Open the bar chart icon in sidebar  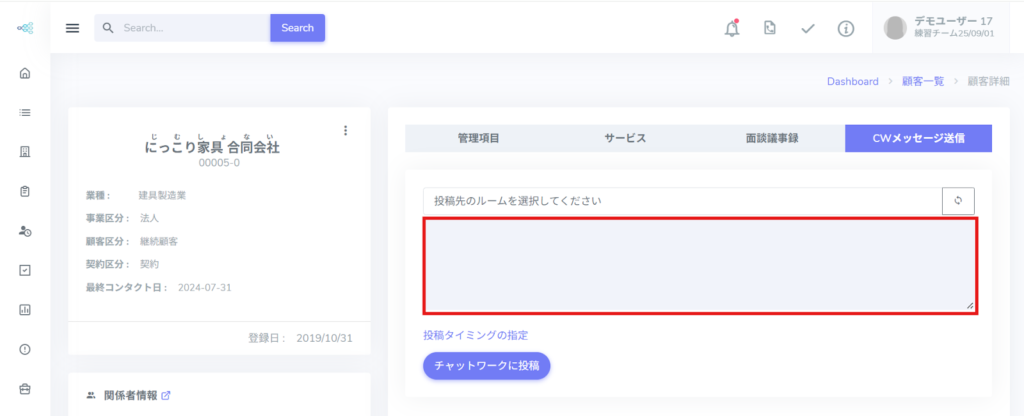[x=25, y=309]
